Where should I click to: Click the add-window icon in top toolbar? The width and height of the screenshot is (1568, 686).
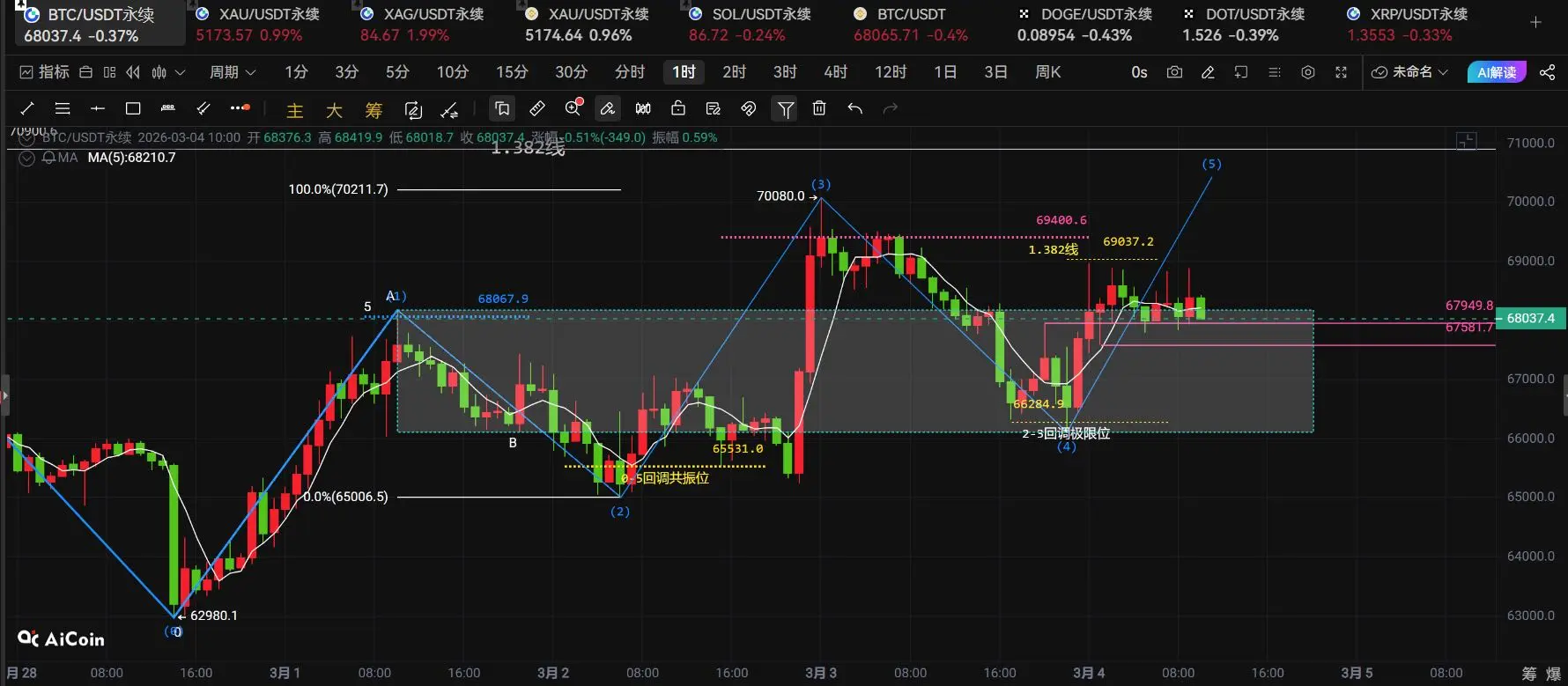1241,72
